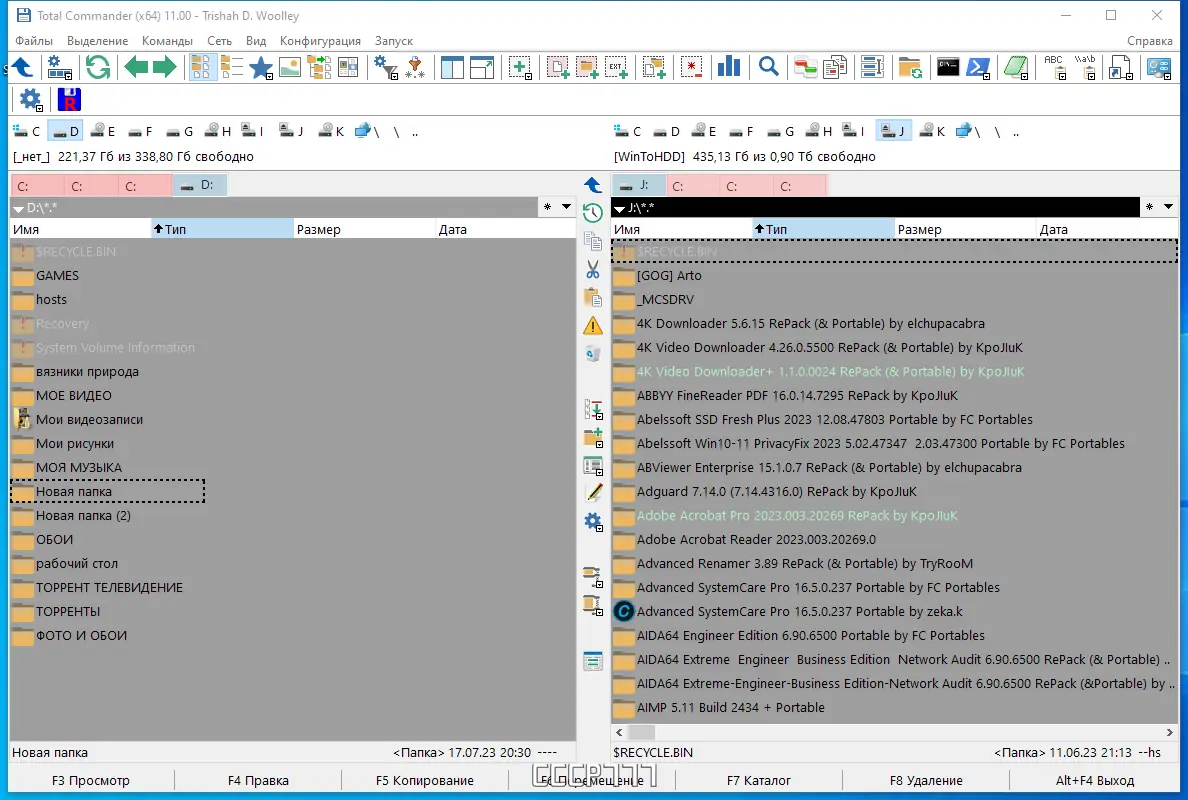The width and height of the screenshot is (1188, 800).
Task: Open the Recycle Bin icon in middle toolbar
Action: (x=592, y=353)
